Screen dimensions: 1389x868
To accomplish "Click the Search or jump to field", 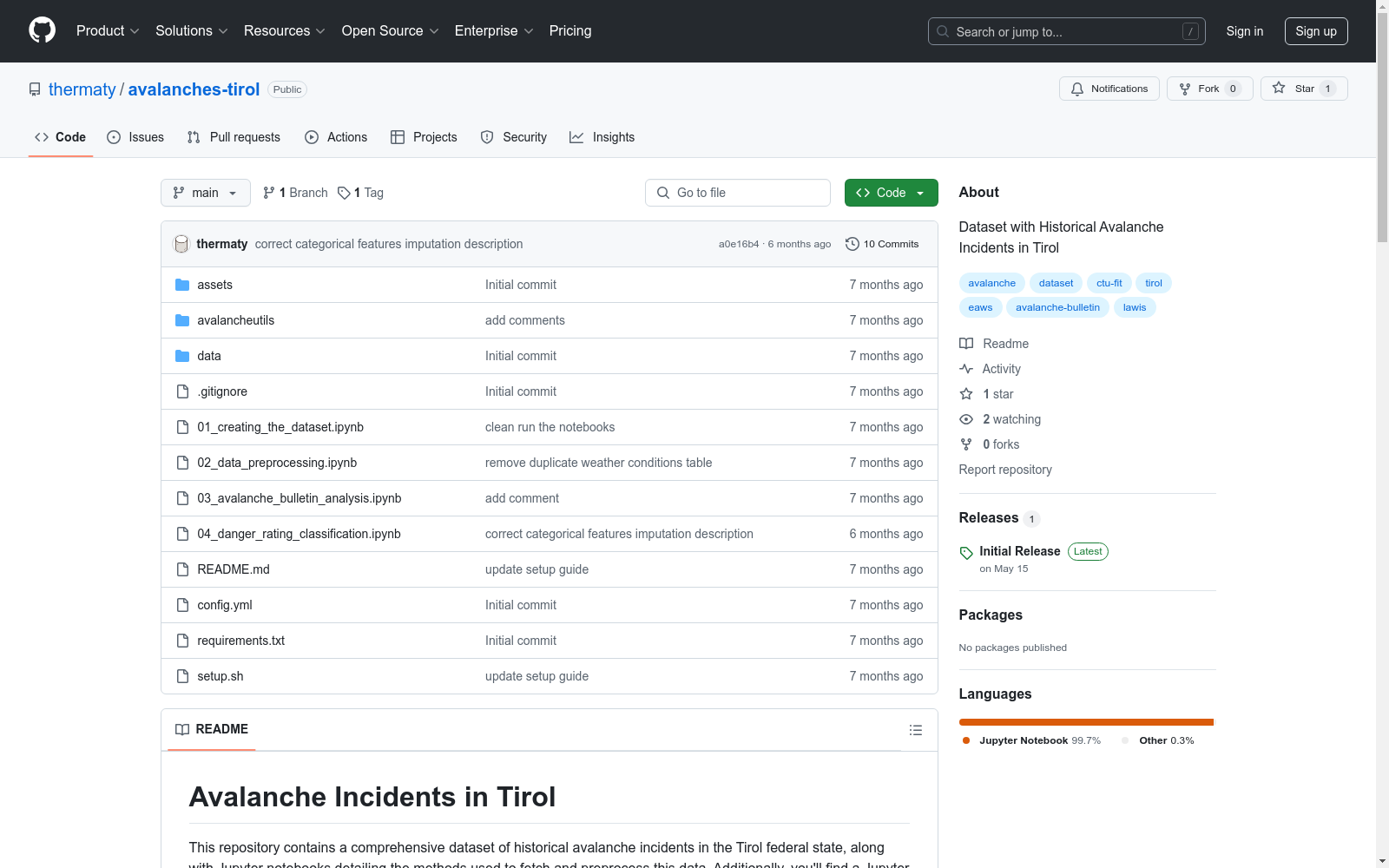I will tap(1067, 31).
